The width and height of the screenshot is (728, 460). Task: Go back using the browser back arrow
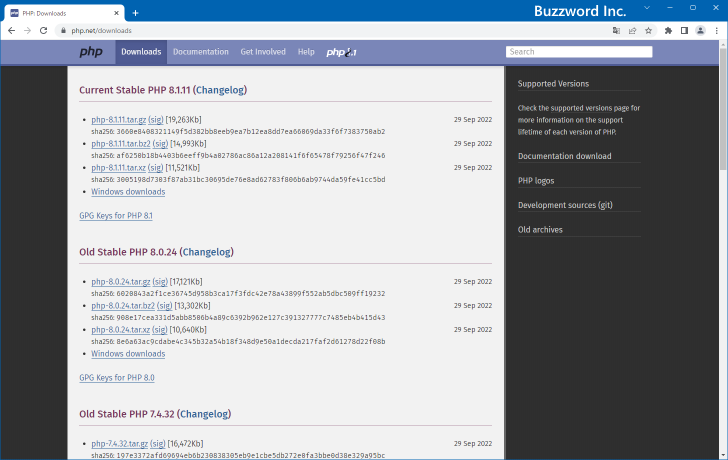pos(11,30)
